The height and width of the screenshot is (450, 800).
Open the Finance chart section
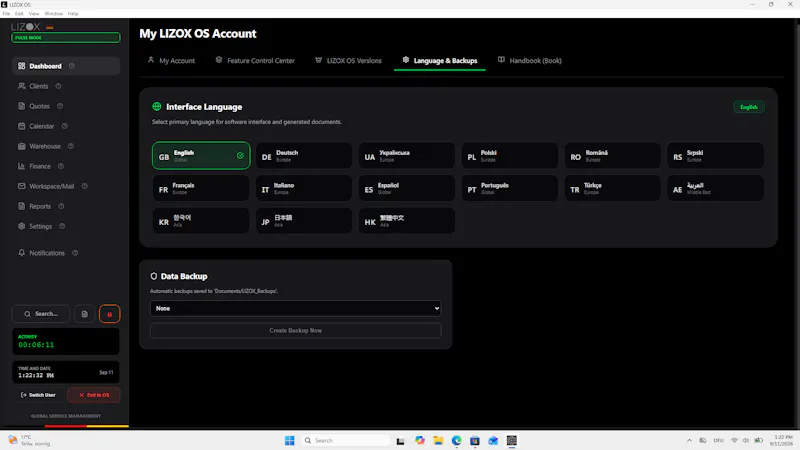point(21,166)
